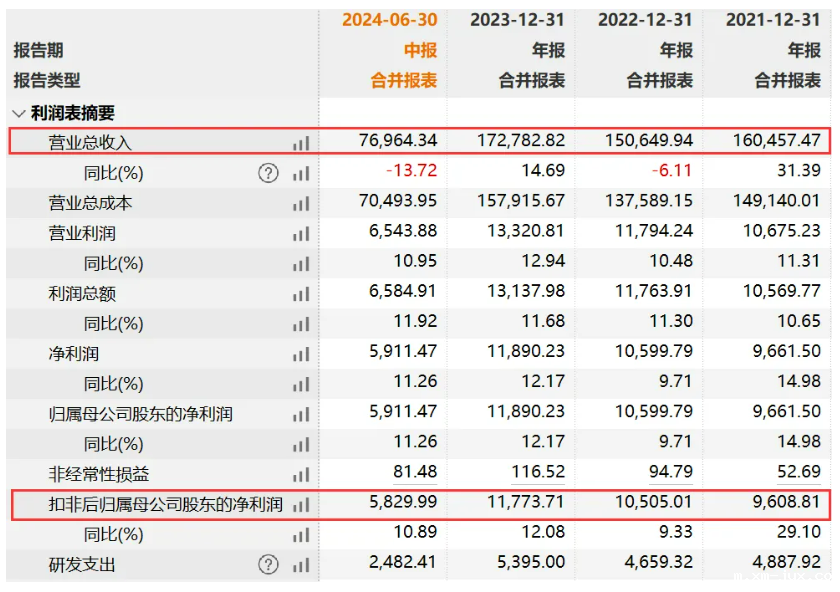Click help icon on 同比(%) below 营业总收入
The image size is (840, 592).
click(x=268, y=173)
